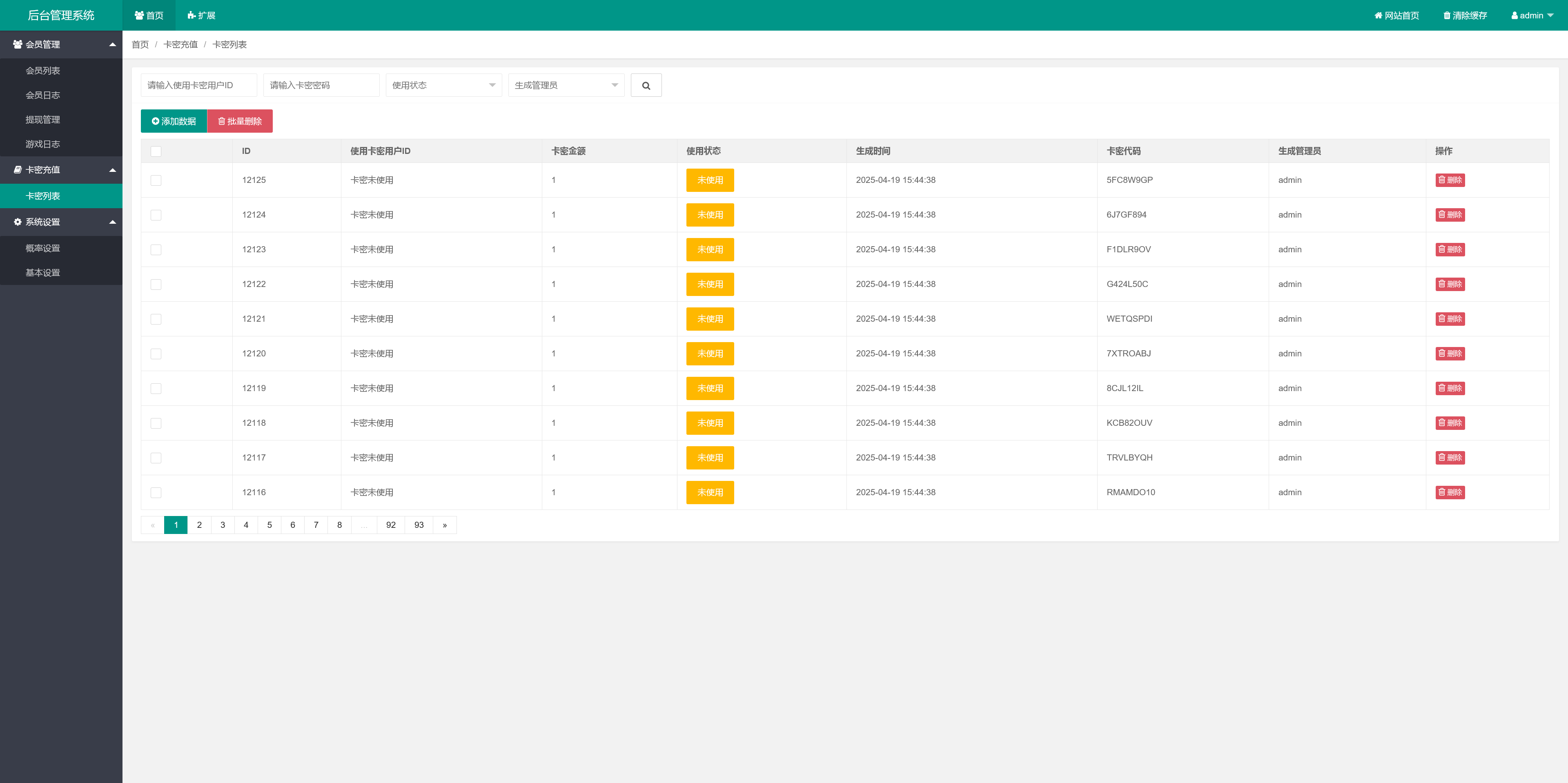Click 未使用 status button for row 12122
The image size is (1568, 783).
click(710, 284)
